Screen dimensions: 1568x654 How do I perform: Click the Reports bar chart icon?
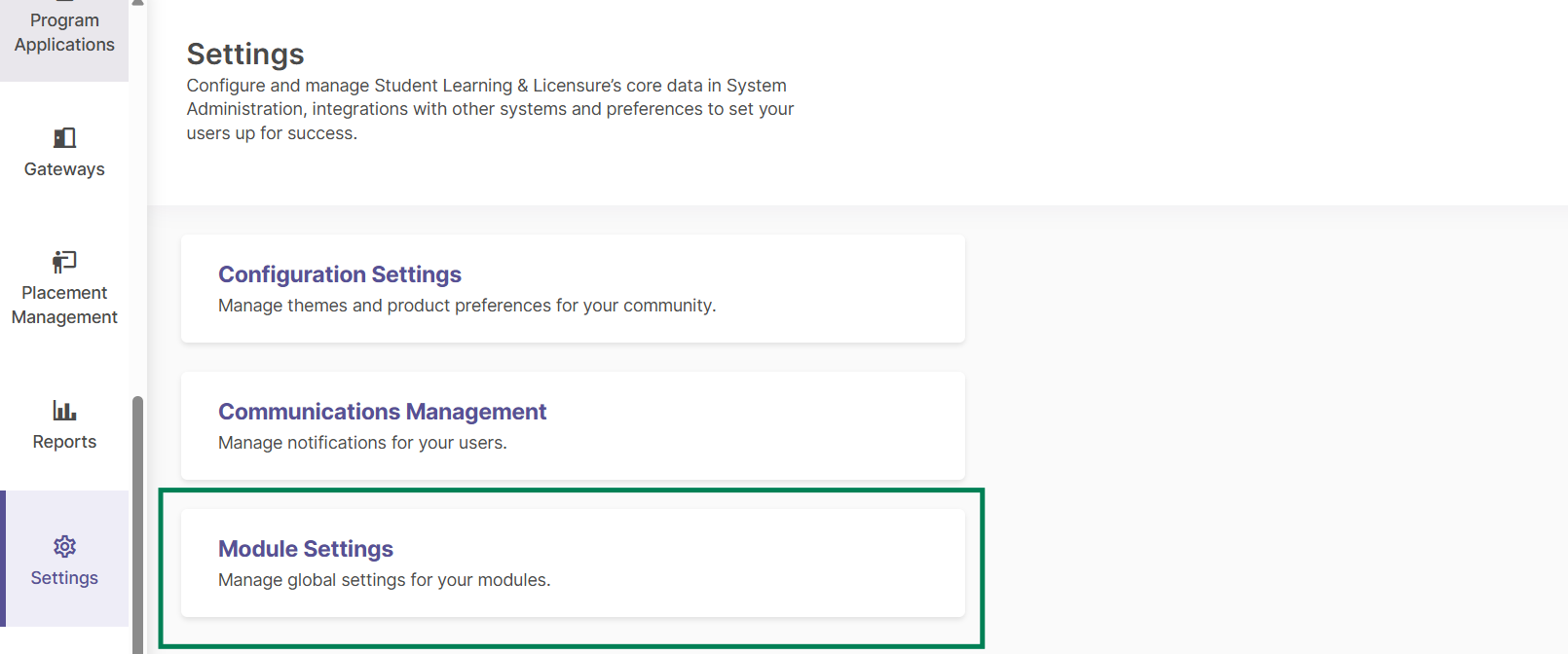point(64,410)
